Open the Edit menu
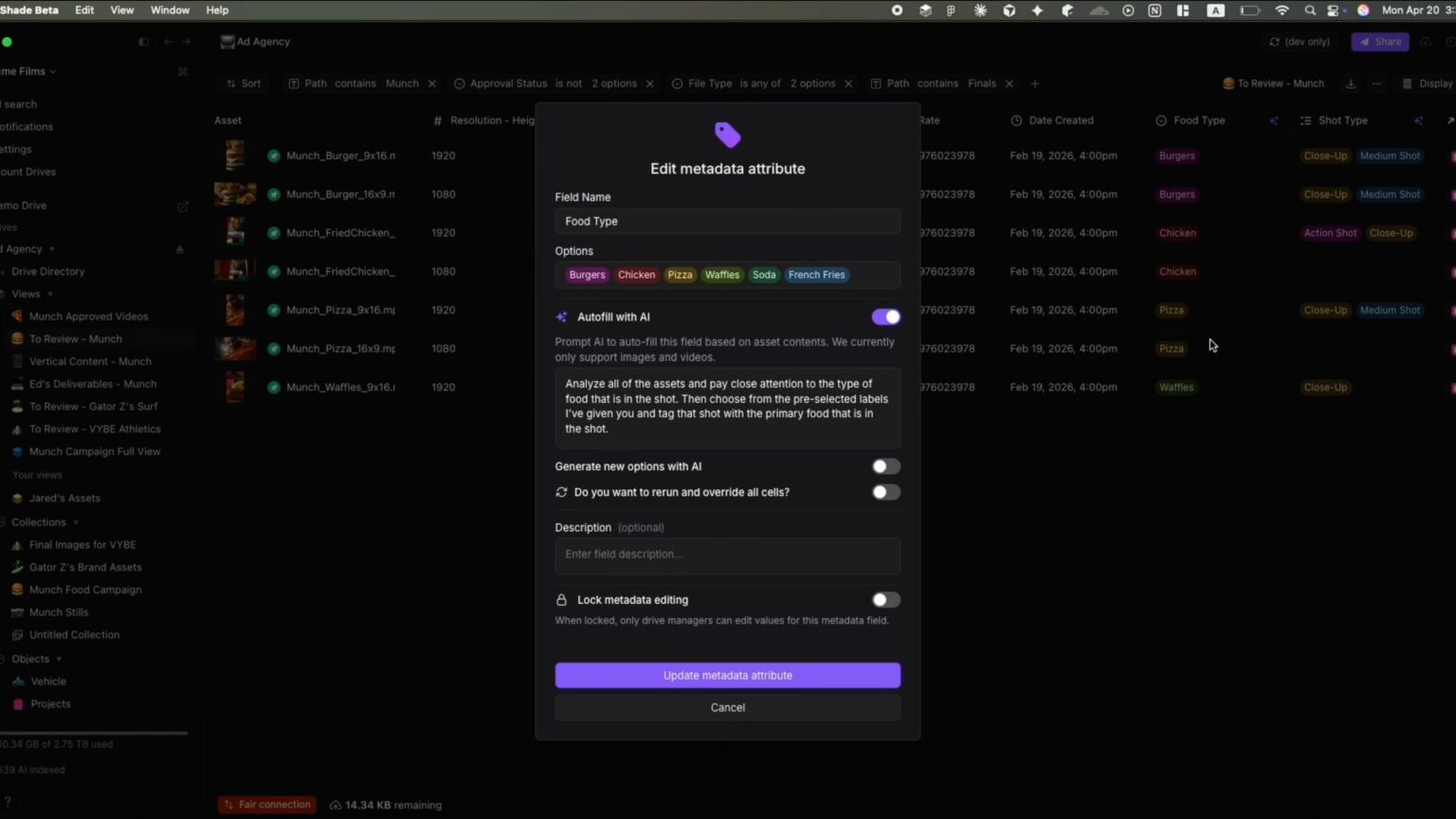This screenshot has height=819, width=1456. coord(84,9)
